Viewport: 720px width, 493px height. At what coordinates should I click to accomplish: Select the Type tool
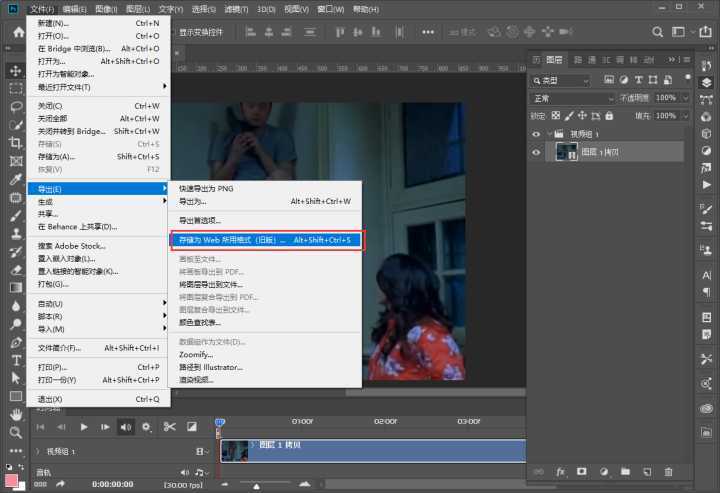(16, 360)
